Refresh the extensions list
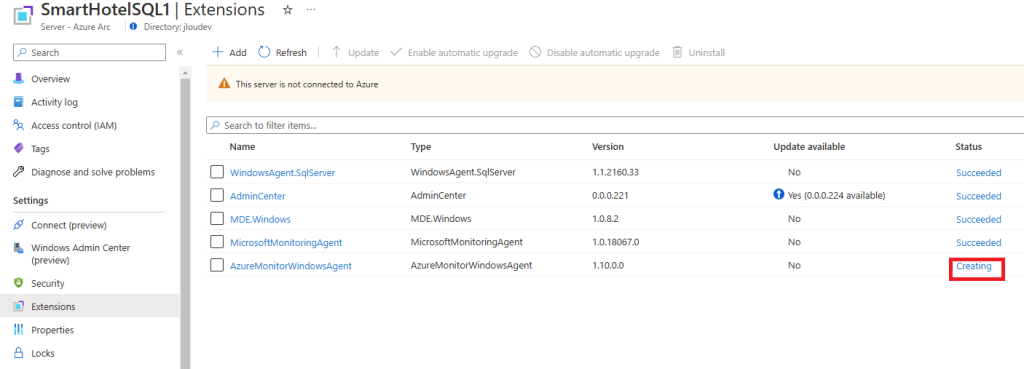 (283, 52)
